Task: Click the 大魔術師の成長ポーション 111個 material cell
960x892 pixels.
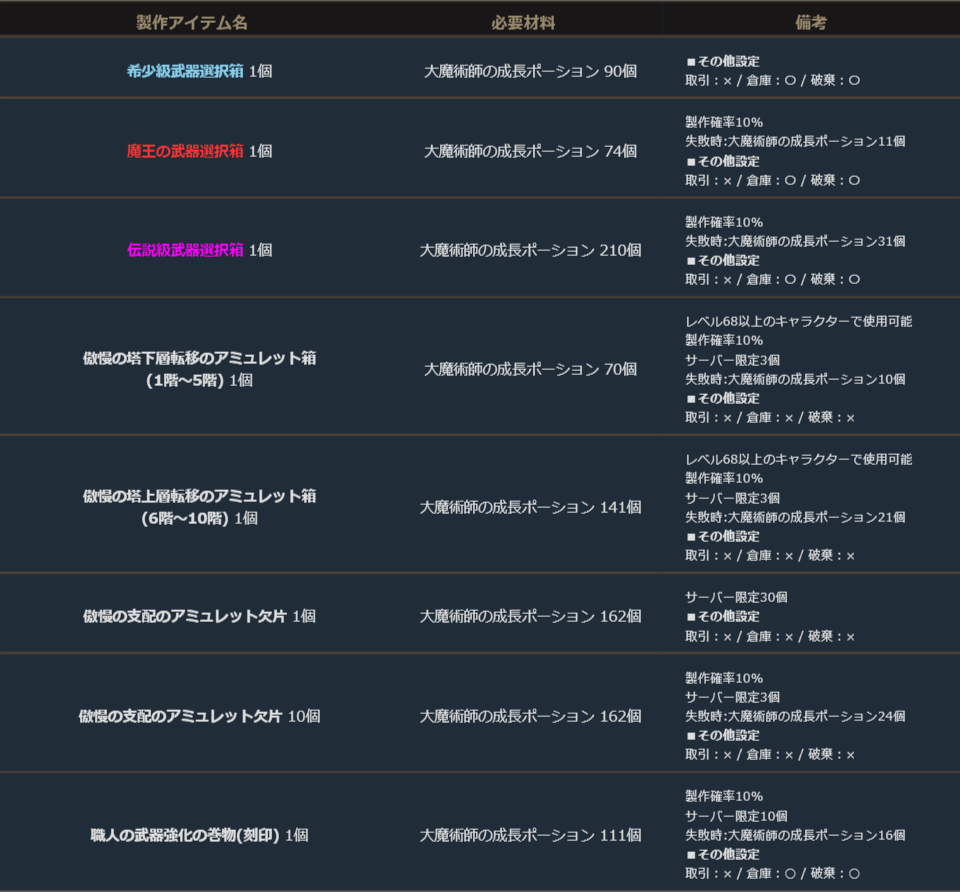Action: click(x=530, y=835)
